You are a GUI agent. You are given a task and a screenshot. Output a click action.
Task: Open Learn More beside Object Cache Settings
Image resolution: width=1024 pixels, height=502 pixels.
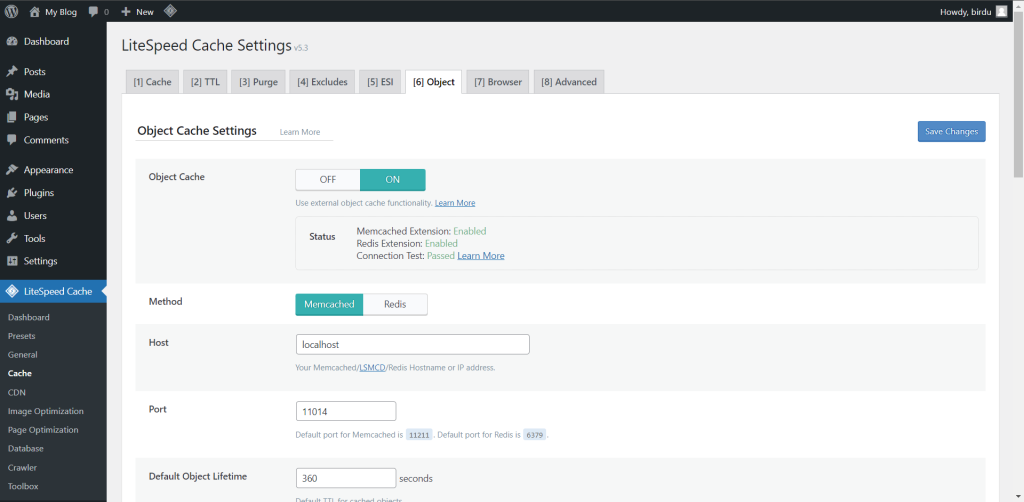(300, 132)
